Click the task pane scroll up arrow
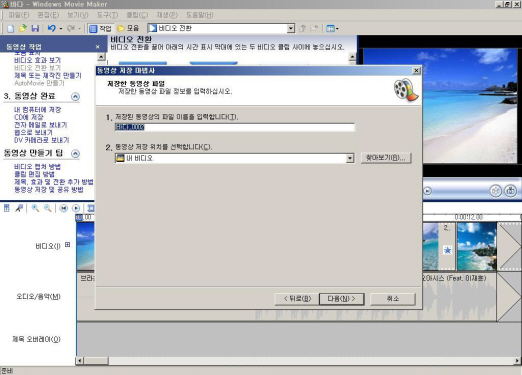This screenshot has width=522, height=375. click(101, 57)
